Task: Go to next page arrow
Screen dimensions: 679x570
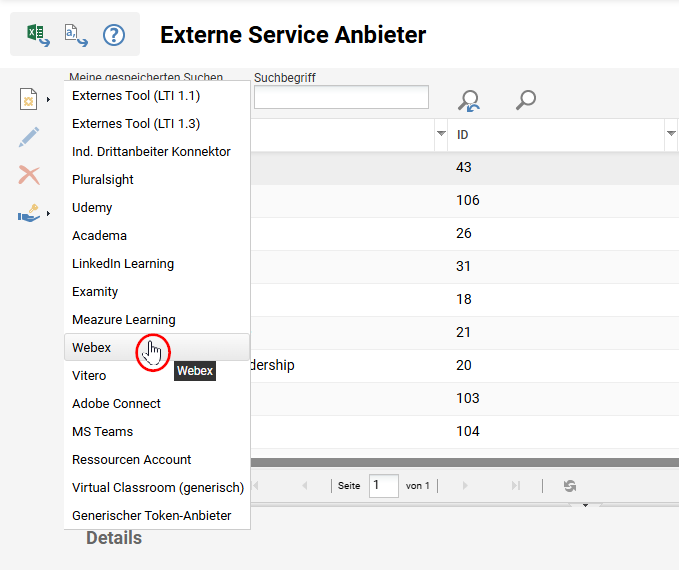Action: 465,486
